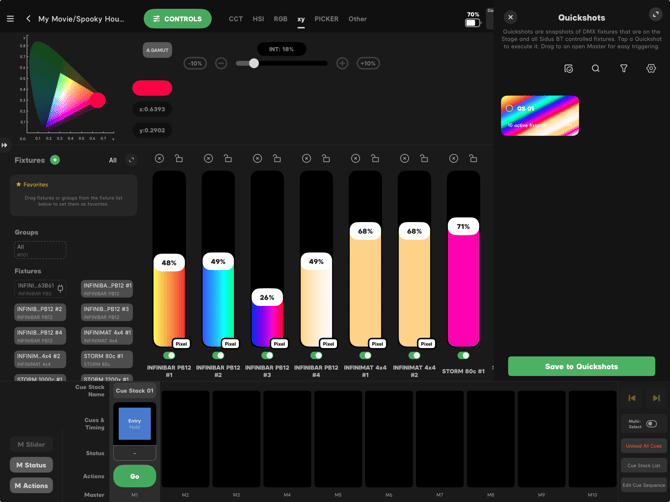Edit the x:0.6393 coordinate field
Image resolution: width=670 pixels, height=502 pixels.
(x=152, y=109)
